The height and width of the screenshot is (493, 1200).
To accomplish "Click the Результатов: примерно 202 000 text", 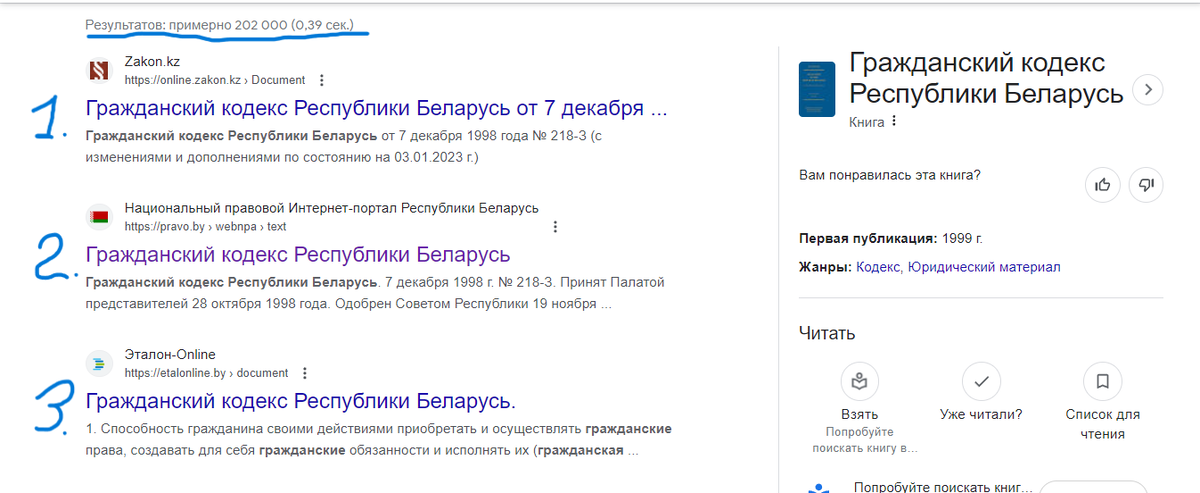I will pos(220,23).
